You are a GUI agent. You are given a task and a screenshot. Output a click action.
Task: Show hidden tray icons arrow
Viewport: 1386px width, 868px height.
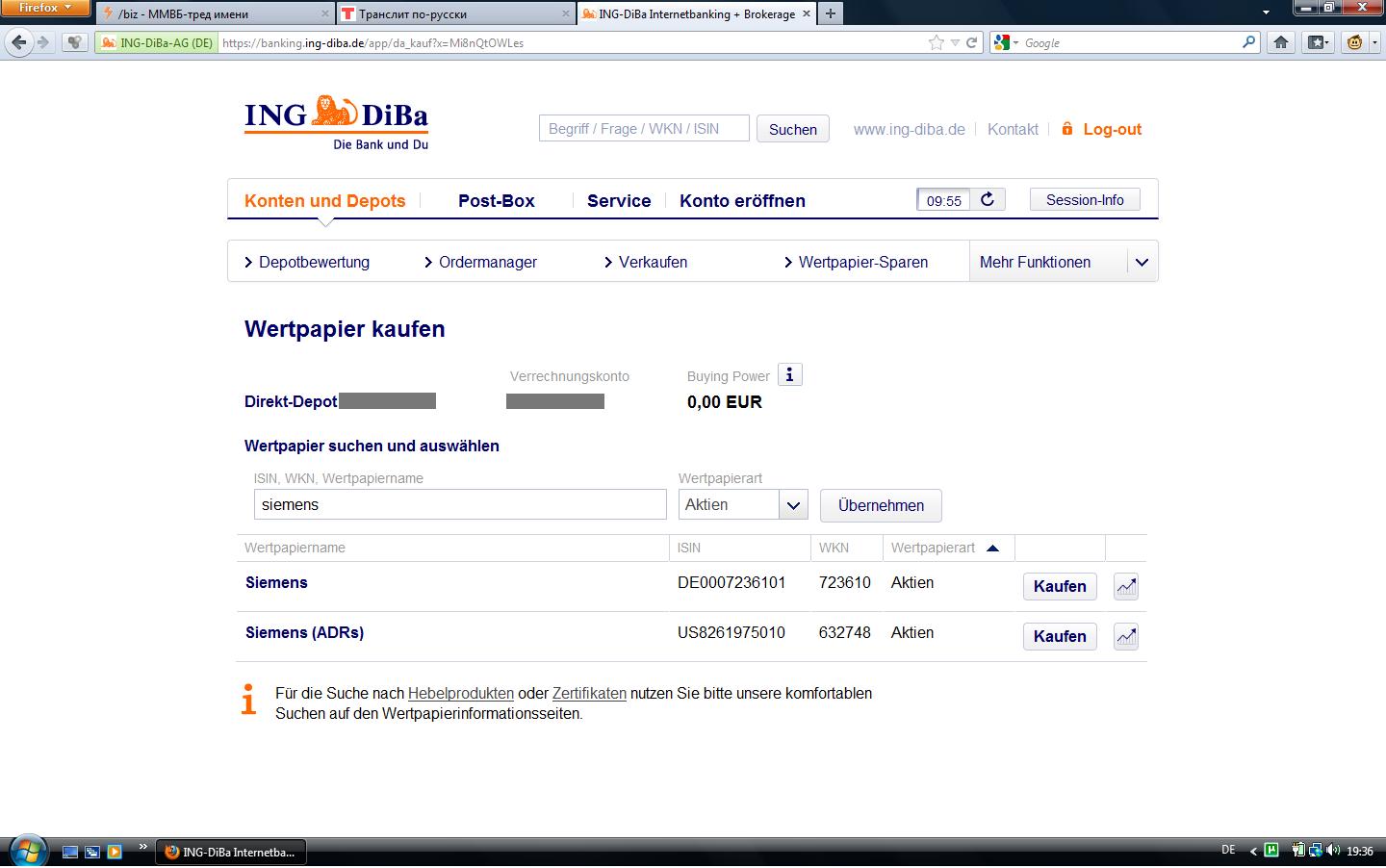[1252, 851]
